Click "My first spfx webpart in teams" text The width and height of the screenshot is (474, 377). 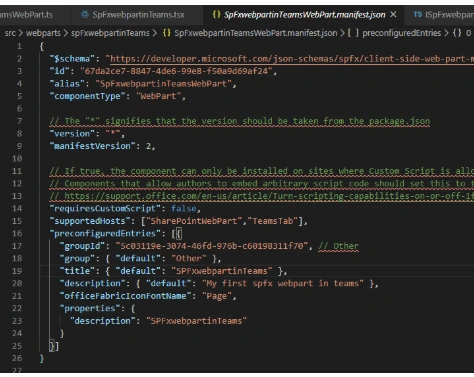(283, 283)
